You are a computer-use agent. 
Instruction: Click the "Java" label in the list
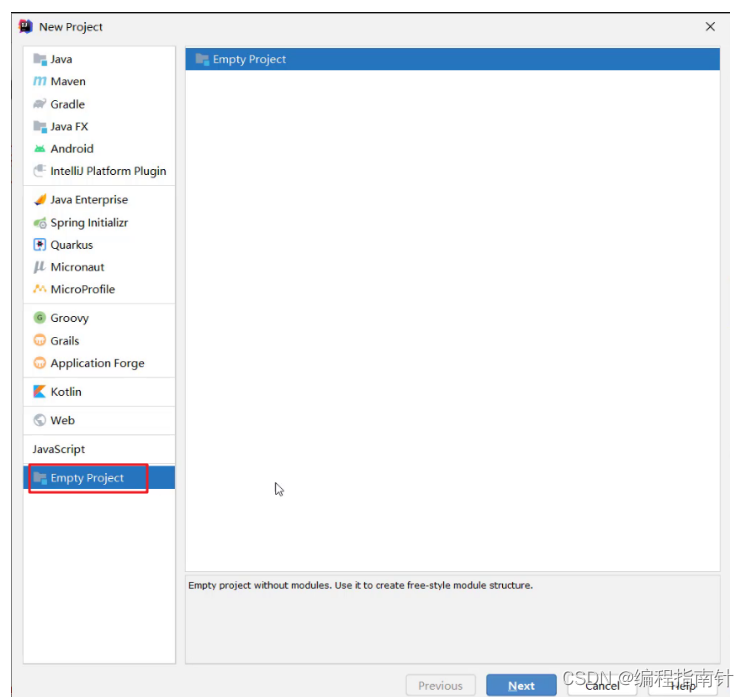61,59
